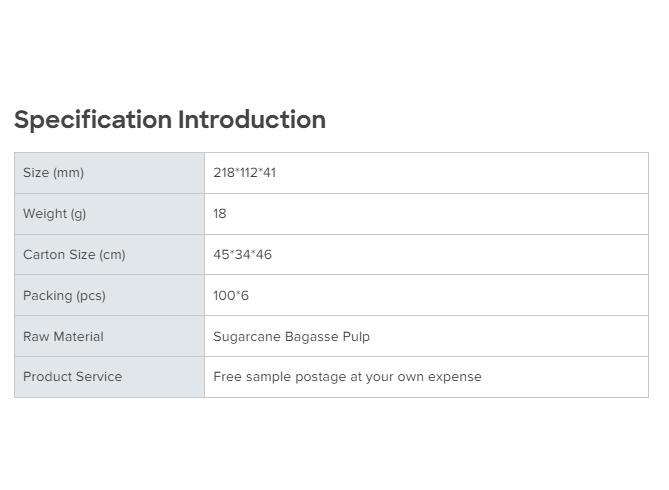Click the 45*34*46 carton value

click(x=243, y=255)
